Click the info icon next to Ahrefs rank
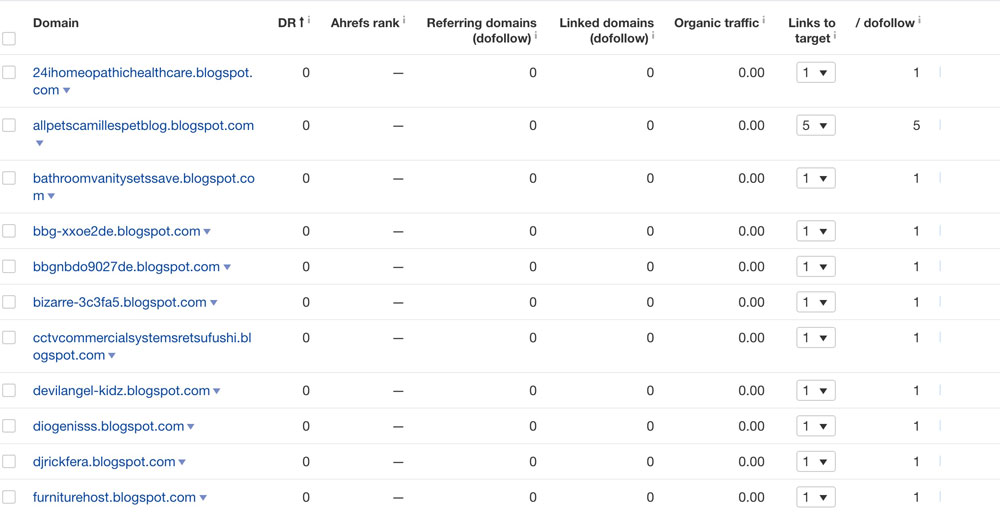 404,19
